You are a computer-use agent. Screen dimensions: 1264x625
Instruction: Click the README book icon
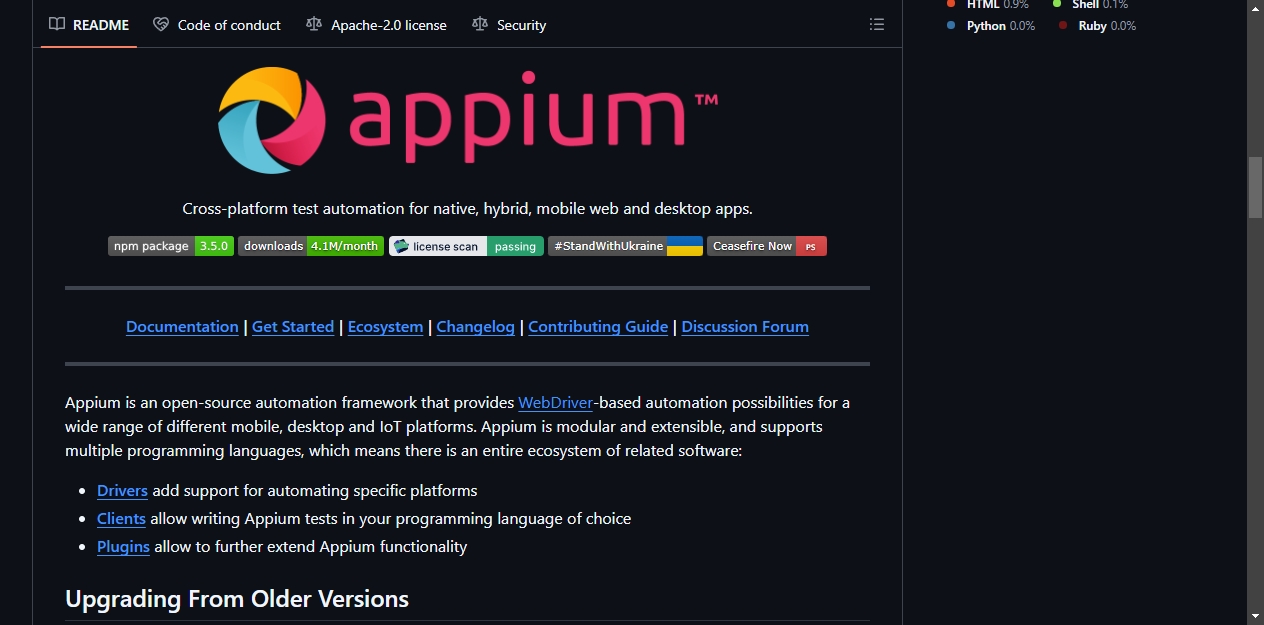tap(57, 24)
